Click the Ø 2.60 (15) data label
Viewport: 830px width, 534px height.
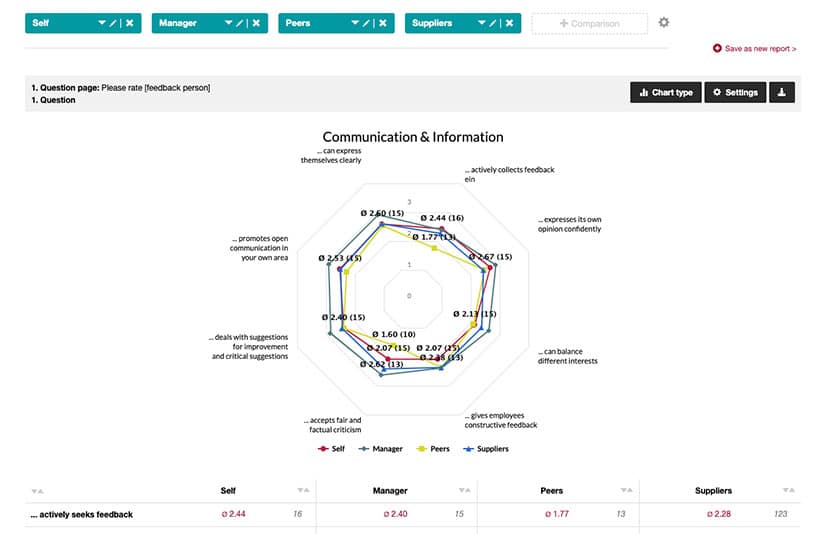(x=382, y=213)
